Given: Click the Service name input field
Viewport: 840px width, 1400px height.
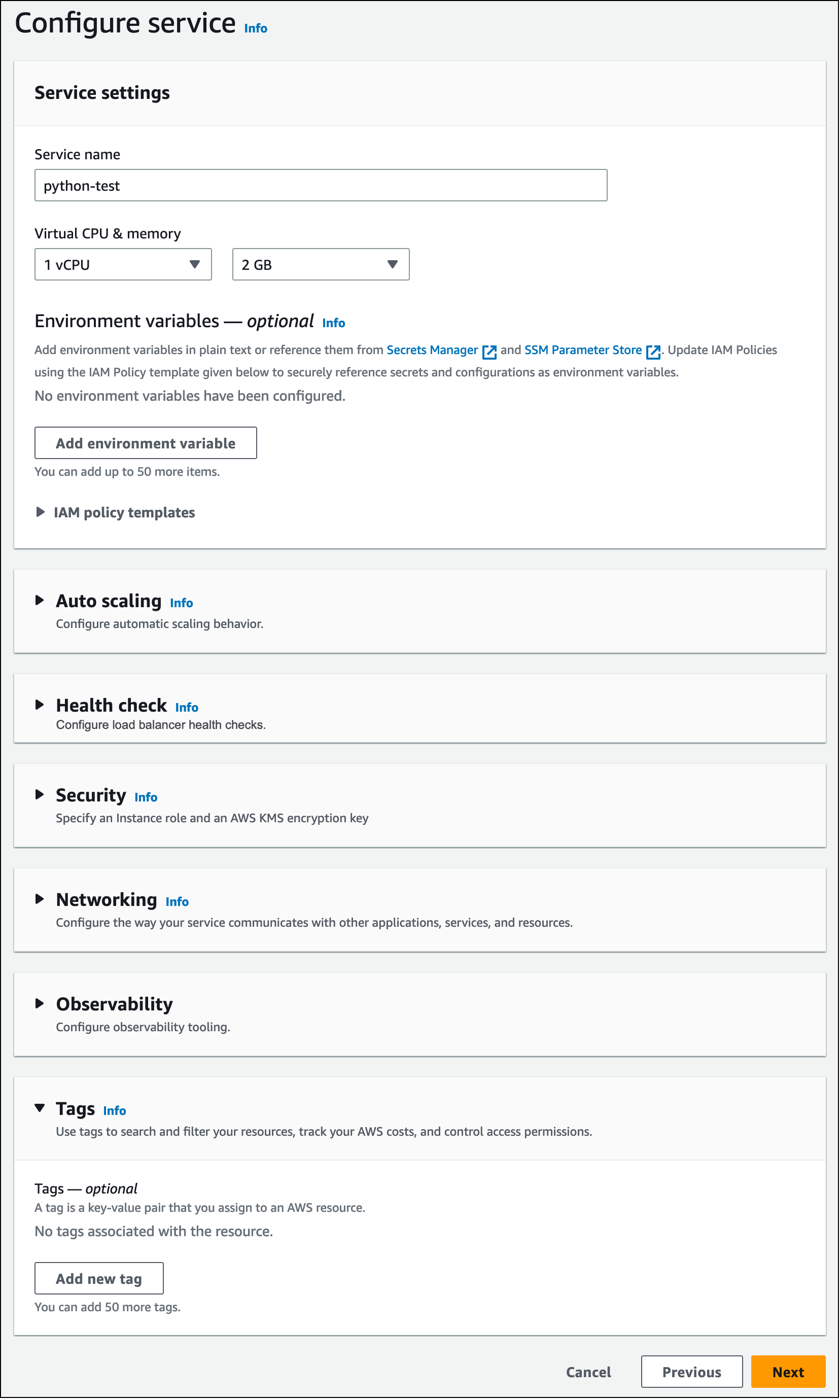Looking at the screenshot, I should 321,185.
